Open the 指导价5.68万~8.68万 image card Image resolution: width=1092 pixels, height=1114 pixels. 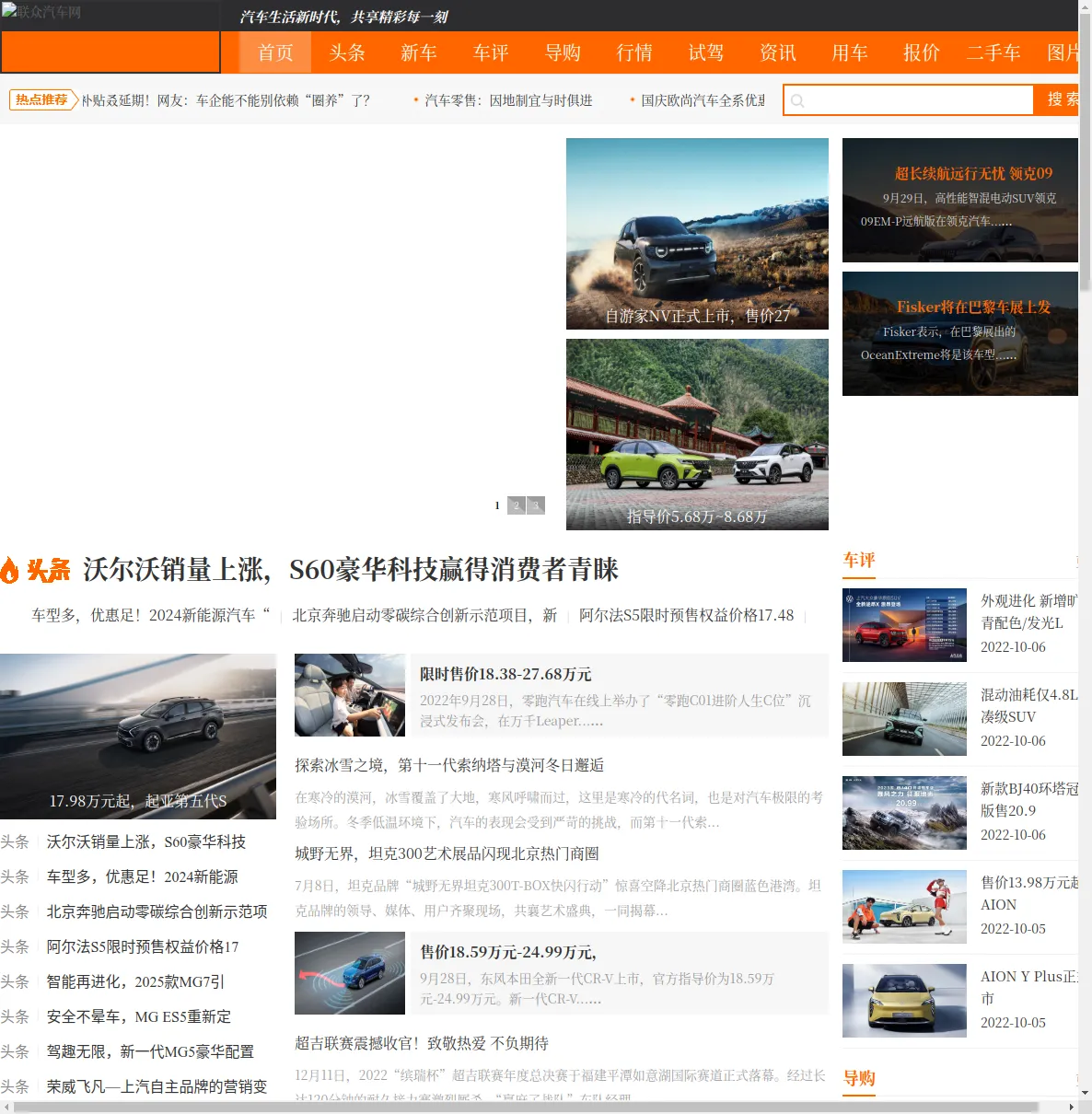pyautogui.click(x=697, y=435)
